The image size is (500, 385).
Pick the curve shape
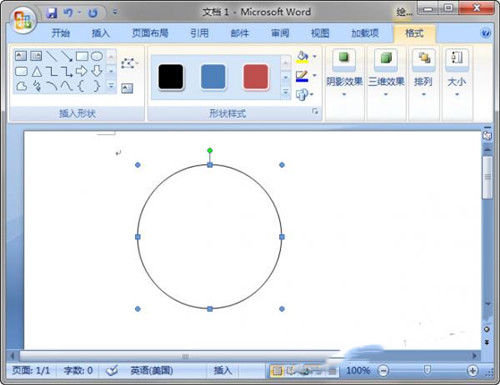(x=67, y=87)
